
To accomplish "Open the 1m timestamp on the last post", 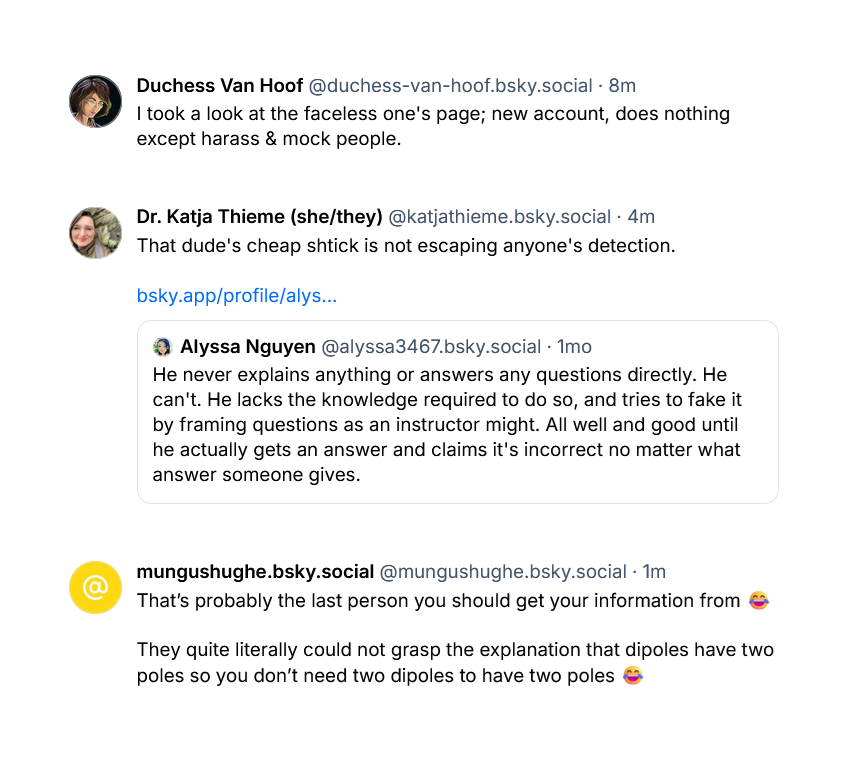I will point(654,572).
